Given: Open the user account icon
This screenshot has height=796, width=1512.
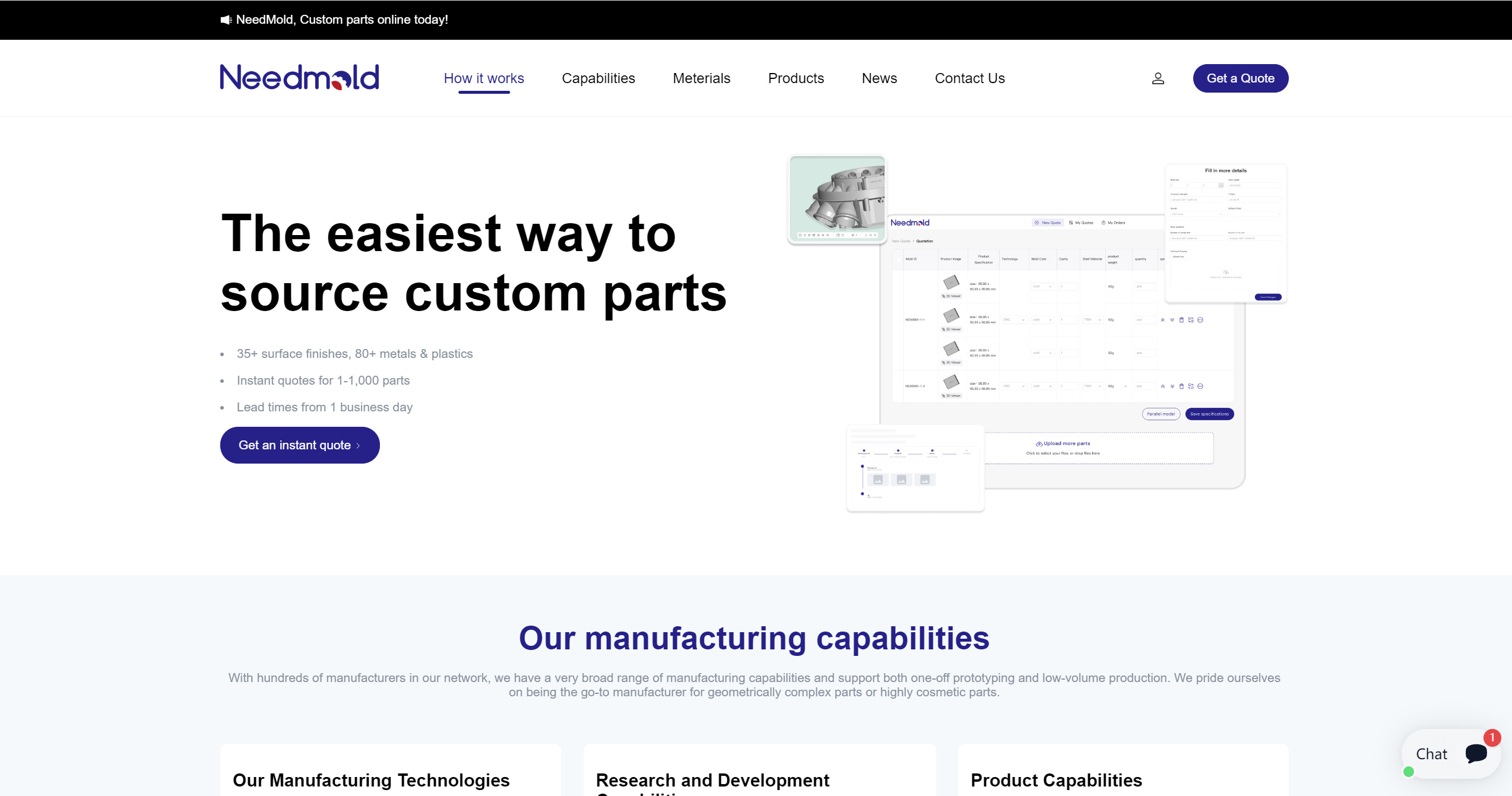Looking at the screenshot, I should pyautogui.click(x=1158, y=78).
